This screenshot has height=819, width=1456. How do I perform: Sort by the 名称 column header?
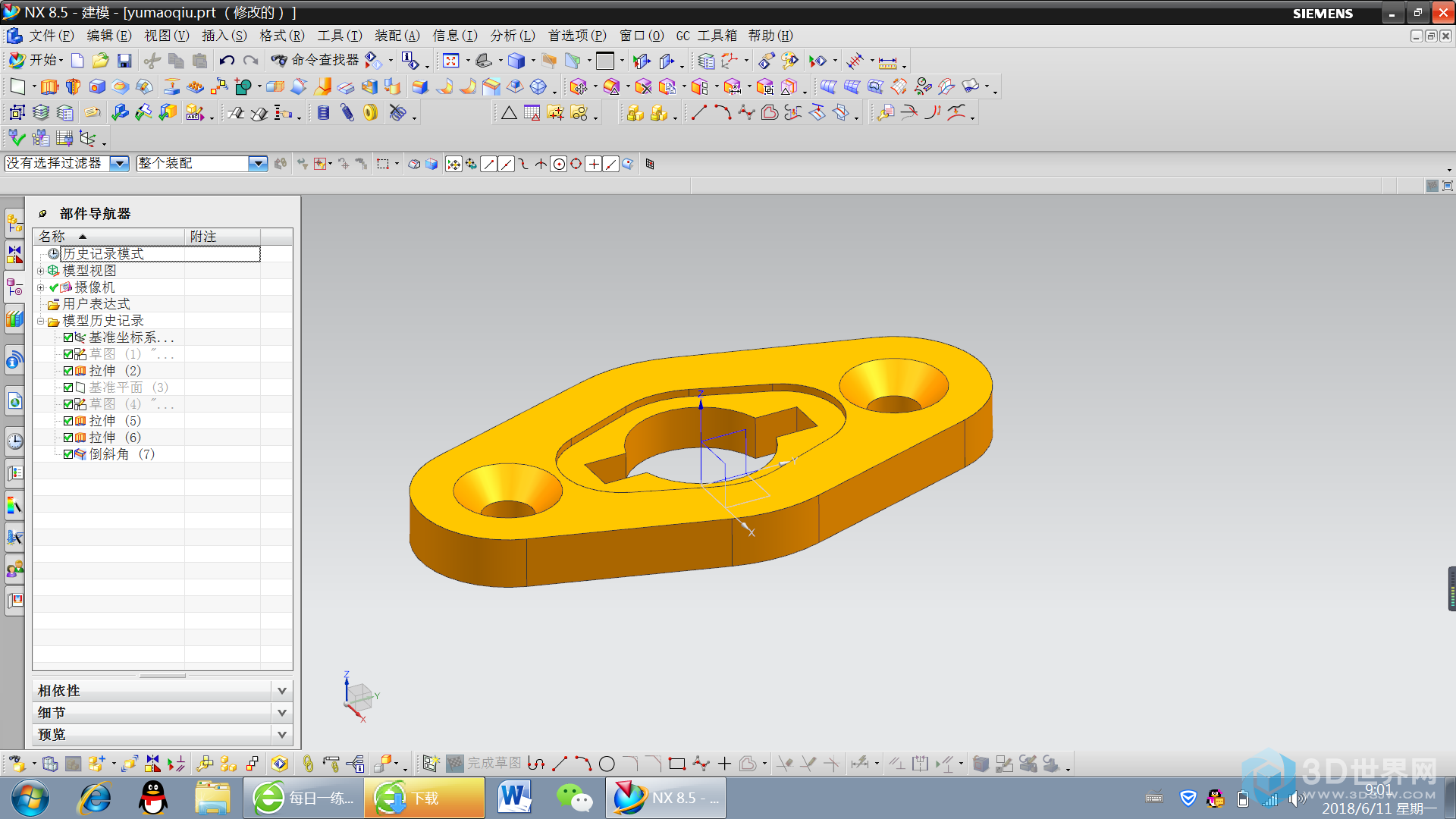108,237
